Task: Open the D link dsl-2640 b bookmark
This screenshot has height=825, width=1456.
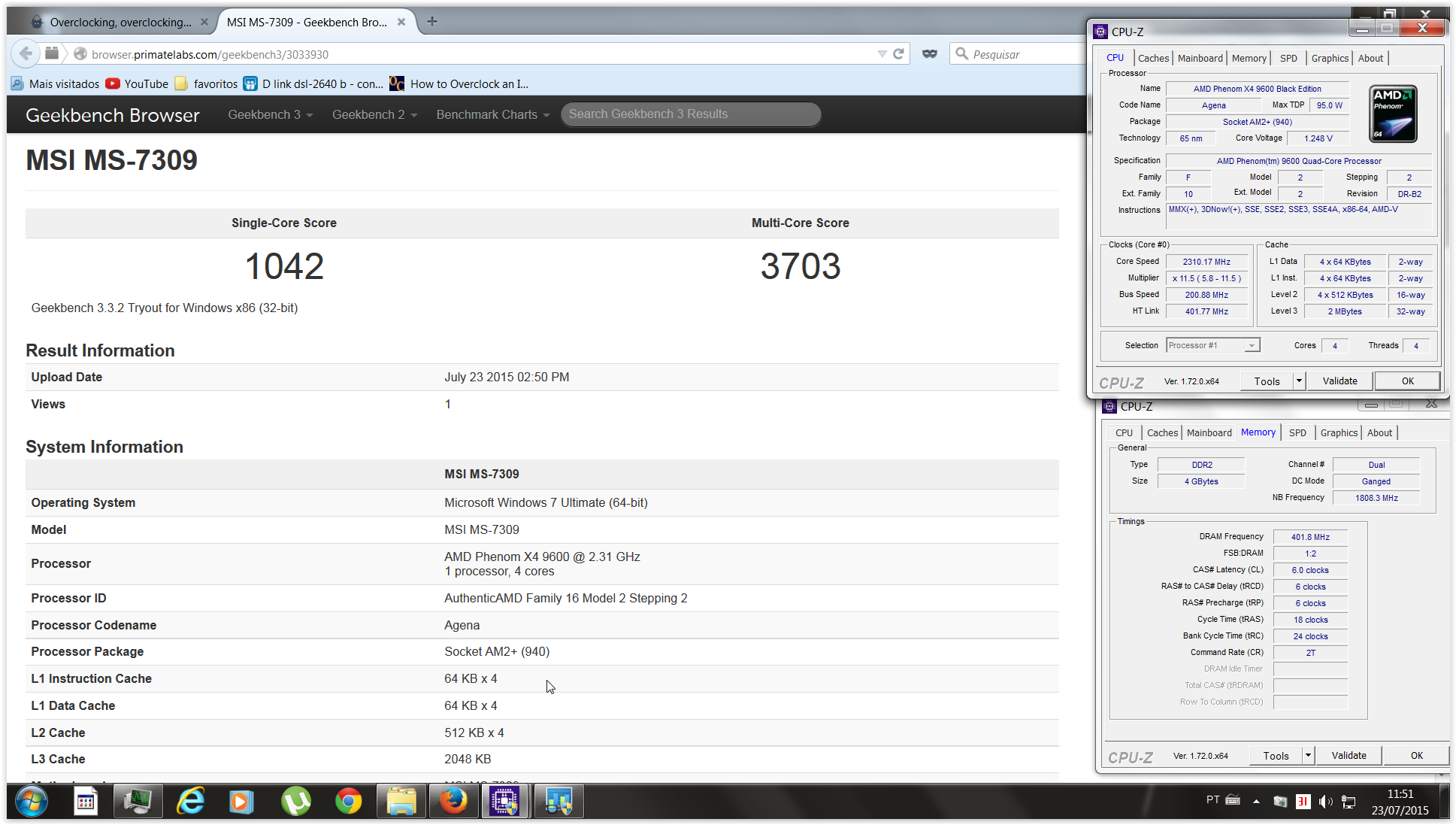Action: click(x=313, y=83)
